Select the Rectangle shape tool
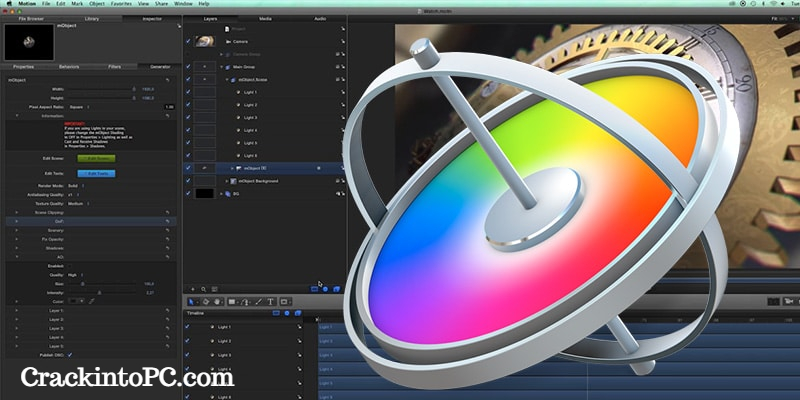Viewport: 800px width, 400px height. point(232,302)
